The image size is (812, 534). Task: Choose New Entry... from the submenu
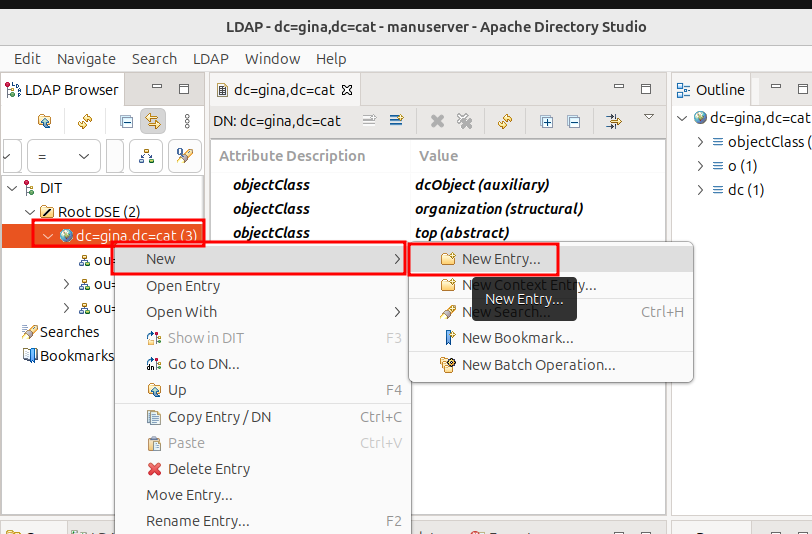click(x=500, y=259)
